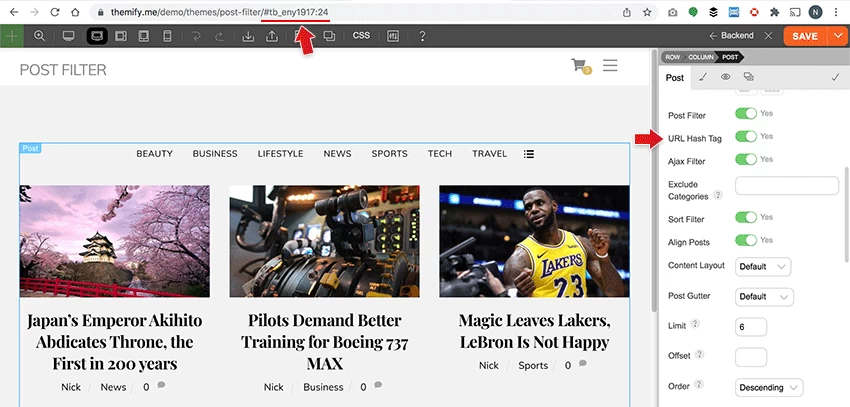The width and height of the screenshot is (850, 407).
Task: Open the builder sliders settings icon
Action: (393, 36)
